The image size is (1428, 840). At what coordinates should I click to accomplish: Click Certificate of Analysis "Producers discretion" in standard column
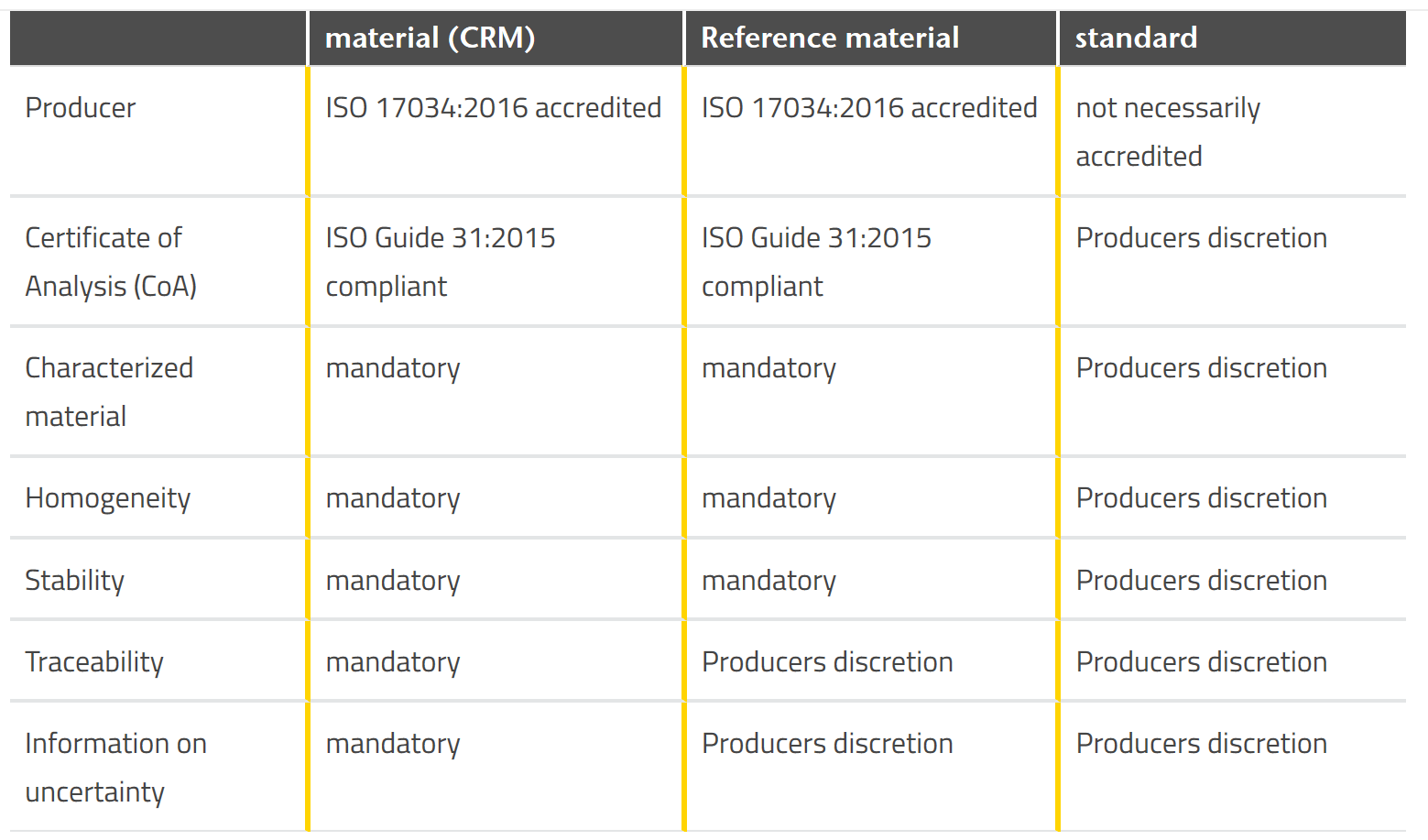[x=1201, y=238]
